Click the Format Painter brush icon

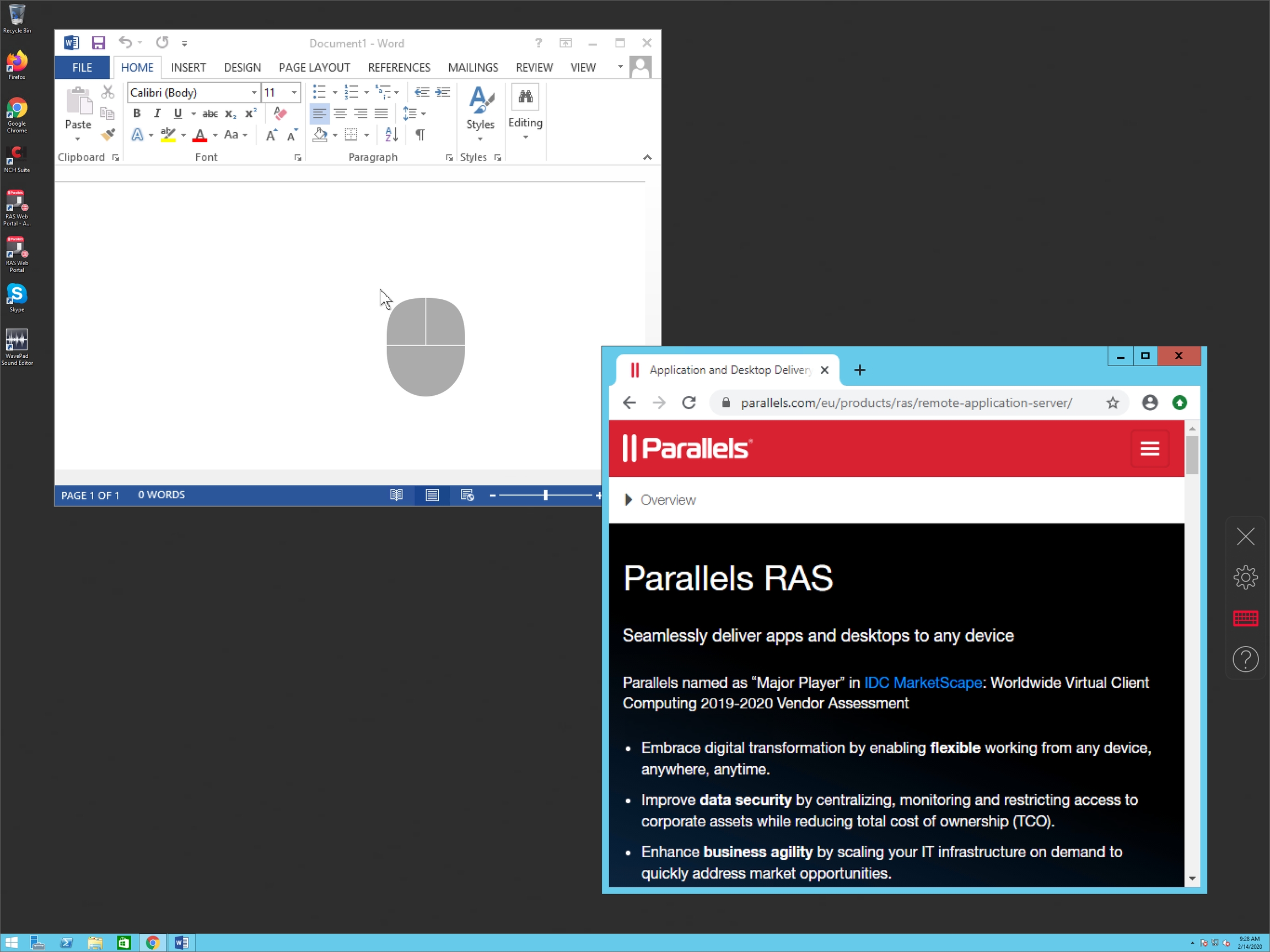click(x=108, y=135)
